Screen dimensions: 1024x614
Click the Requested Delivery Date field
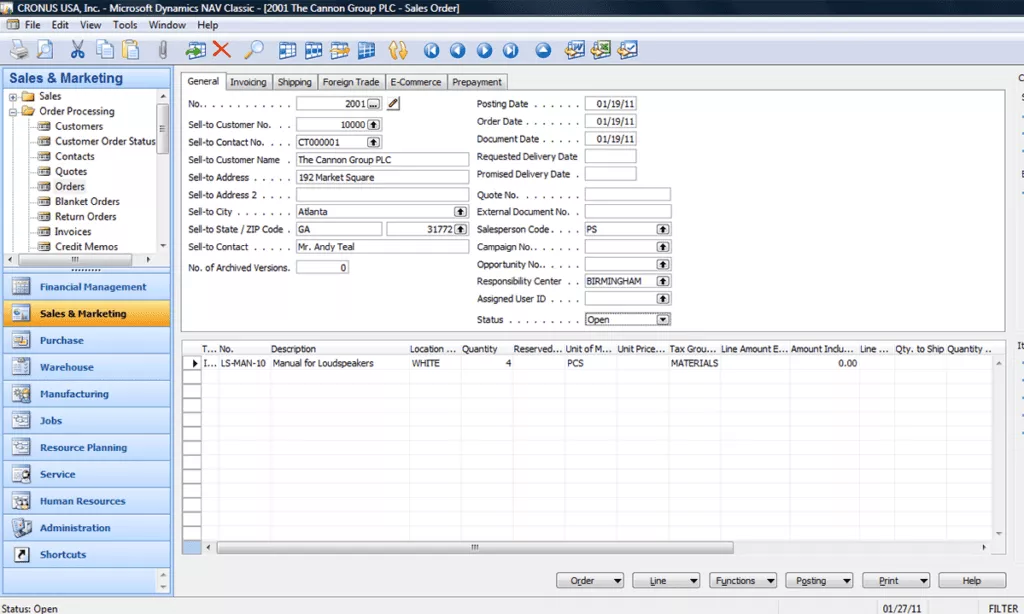[x=610, y=156]
